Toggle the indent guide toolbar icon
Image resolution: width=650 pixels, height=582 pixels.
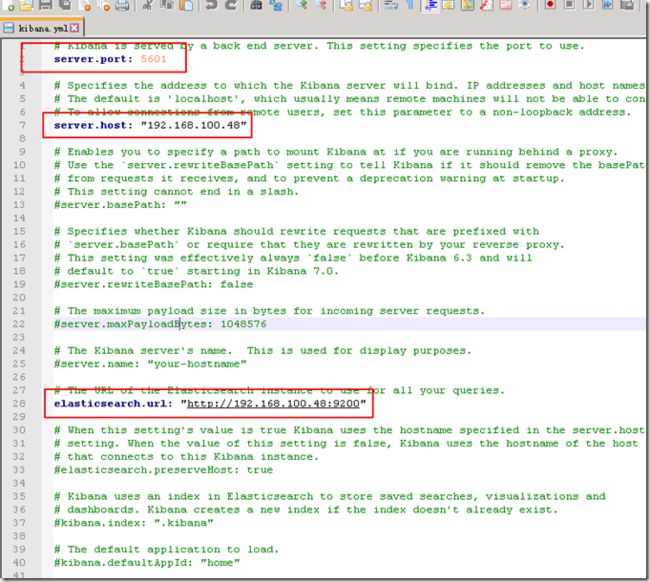431,5
